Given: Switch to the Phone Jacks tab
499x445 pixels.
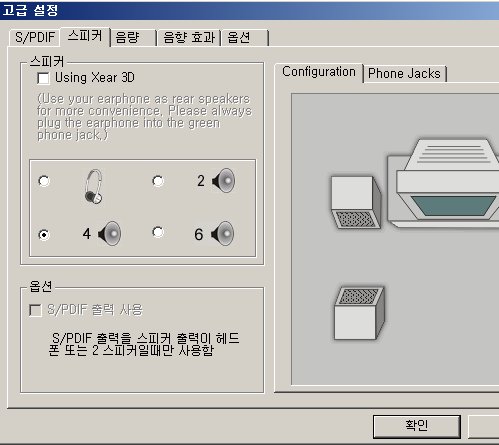Looking at the screenshot, I should coord(404,74).
